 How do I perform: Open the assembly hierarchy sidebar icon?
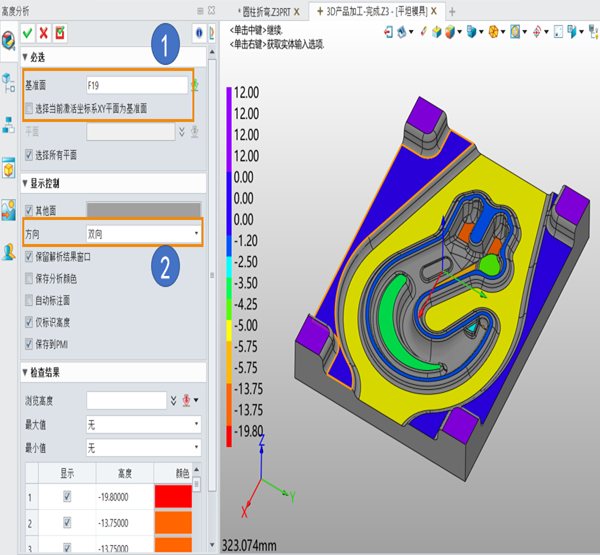(8, 125)
